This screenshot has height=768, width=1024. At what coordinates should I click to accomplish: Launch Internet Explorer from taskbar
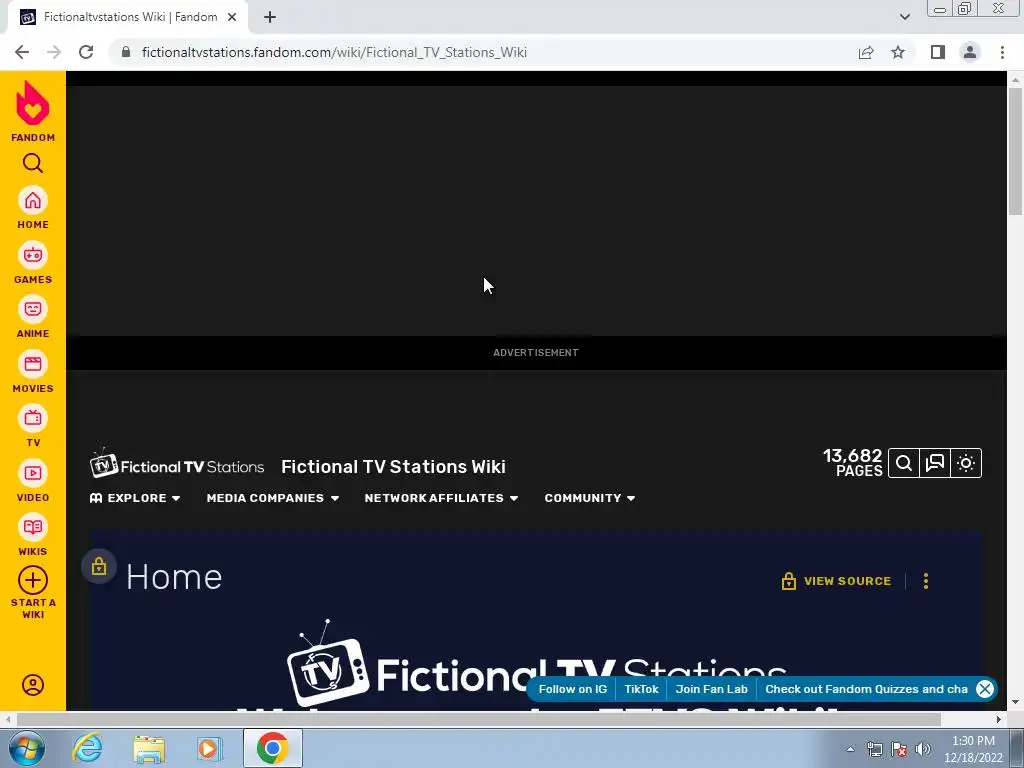(x=88, y=748)
